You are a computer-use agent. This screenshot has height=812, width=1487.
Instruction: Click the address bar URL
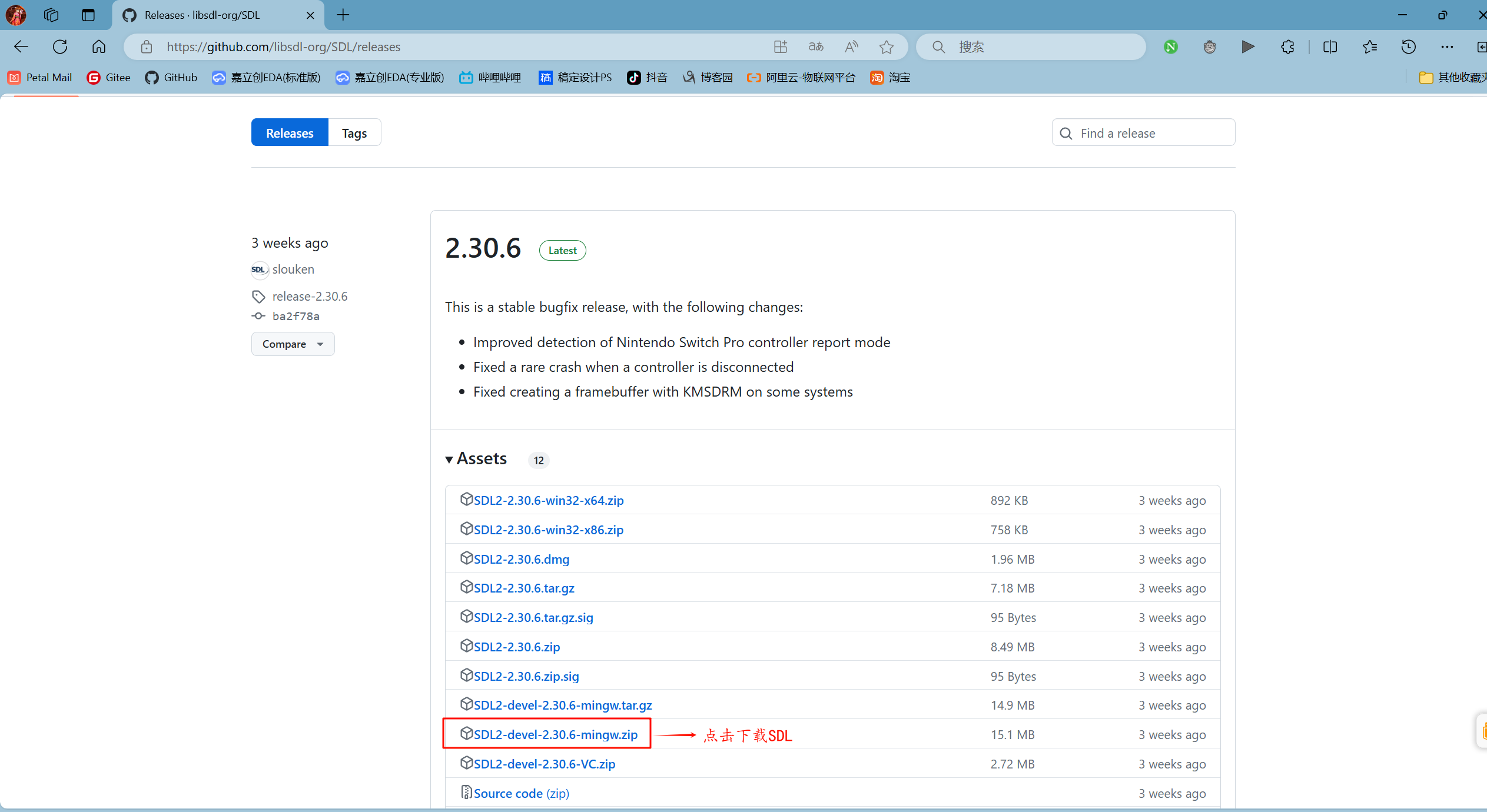point(284,46)
